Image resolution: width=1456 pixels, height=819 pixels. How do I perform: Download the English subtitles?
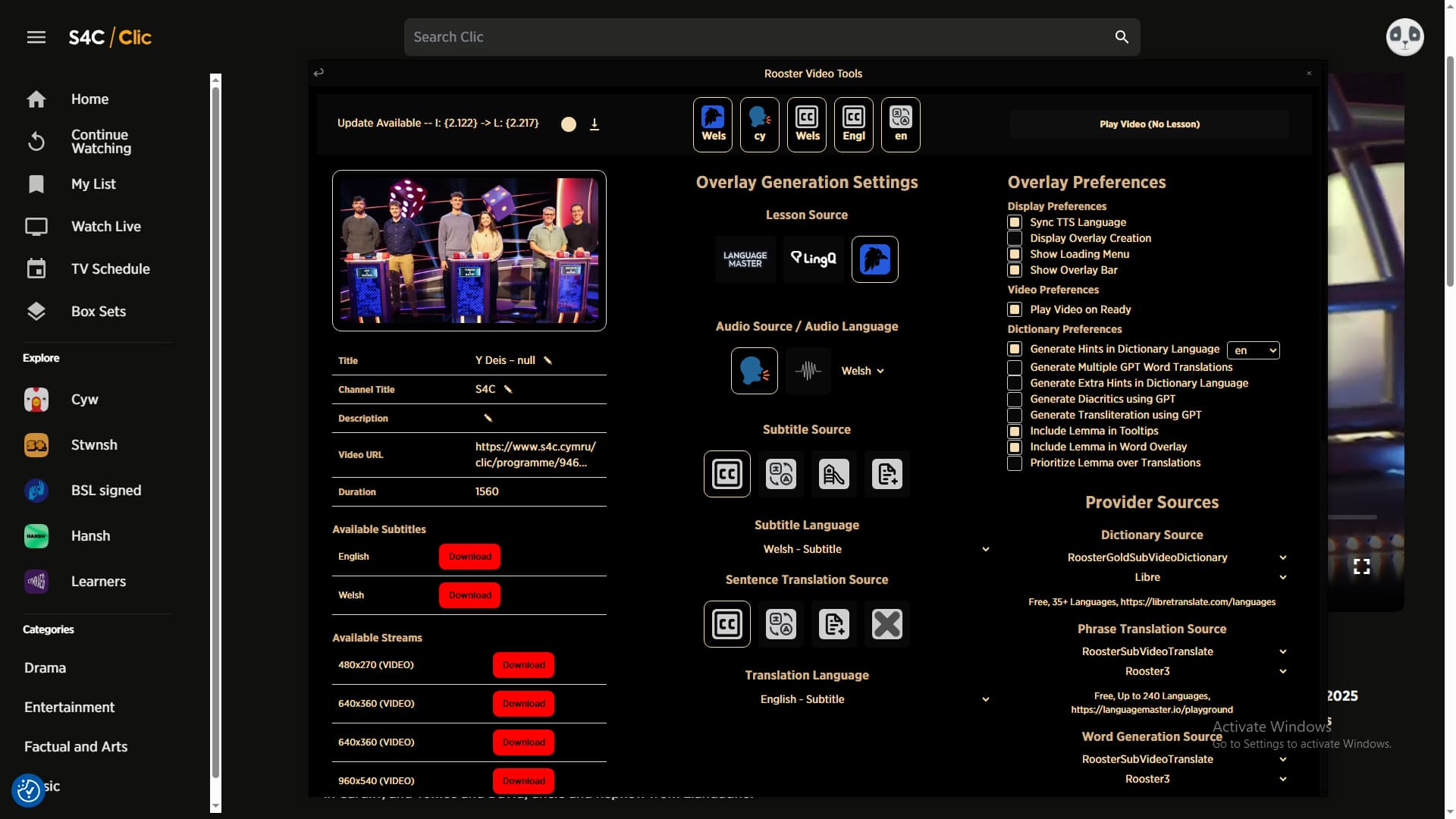pos(469,557)
